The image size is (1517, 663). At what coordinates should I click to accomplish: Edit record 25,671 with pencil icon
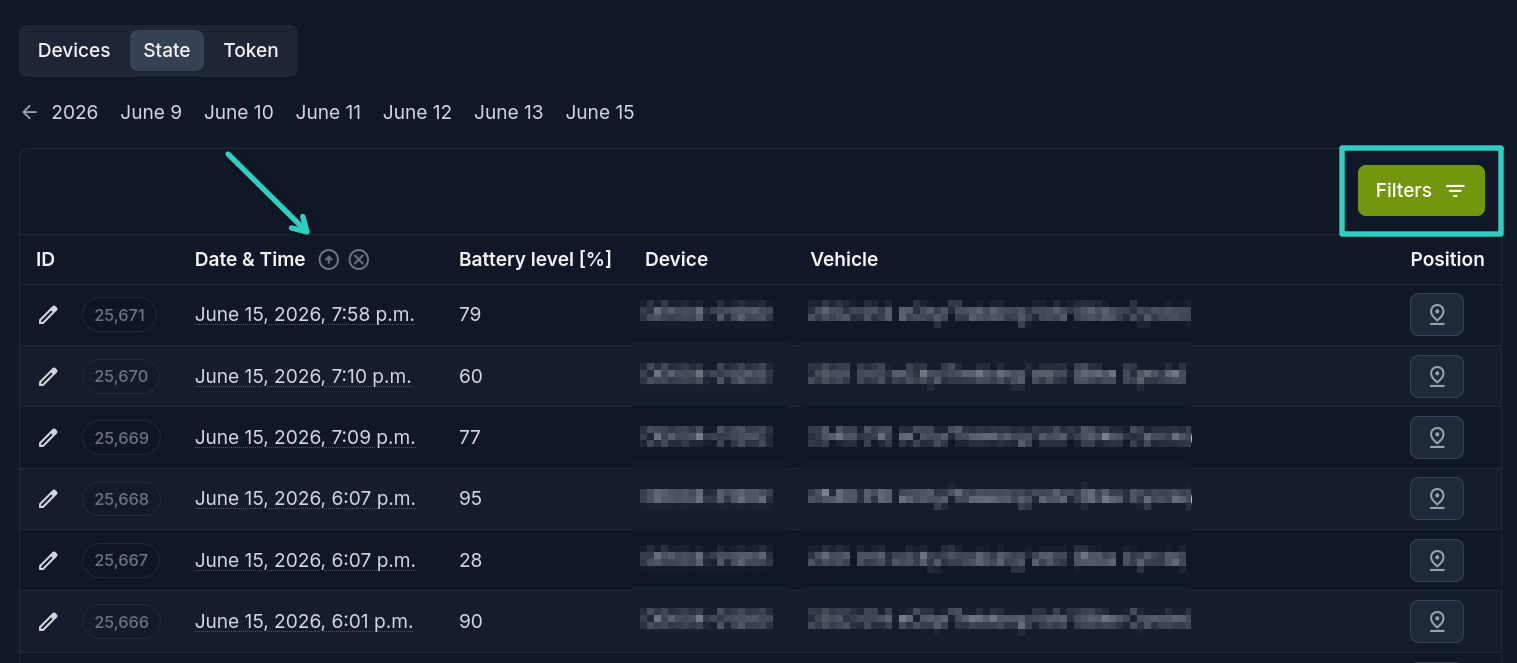(48, 316)
